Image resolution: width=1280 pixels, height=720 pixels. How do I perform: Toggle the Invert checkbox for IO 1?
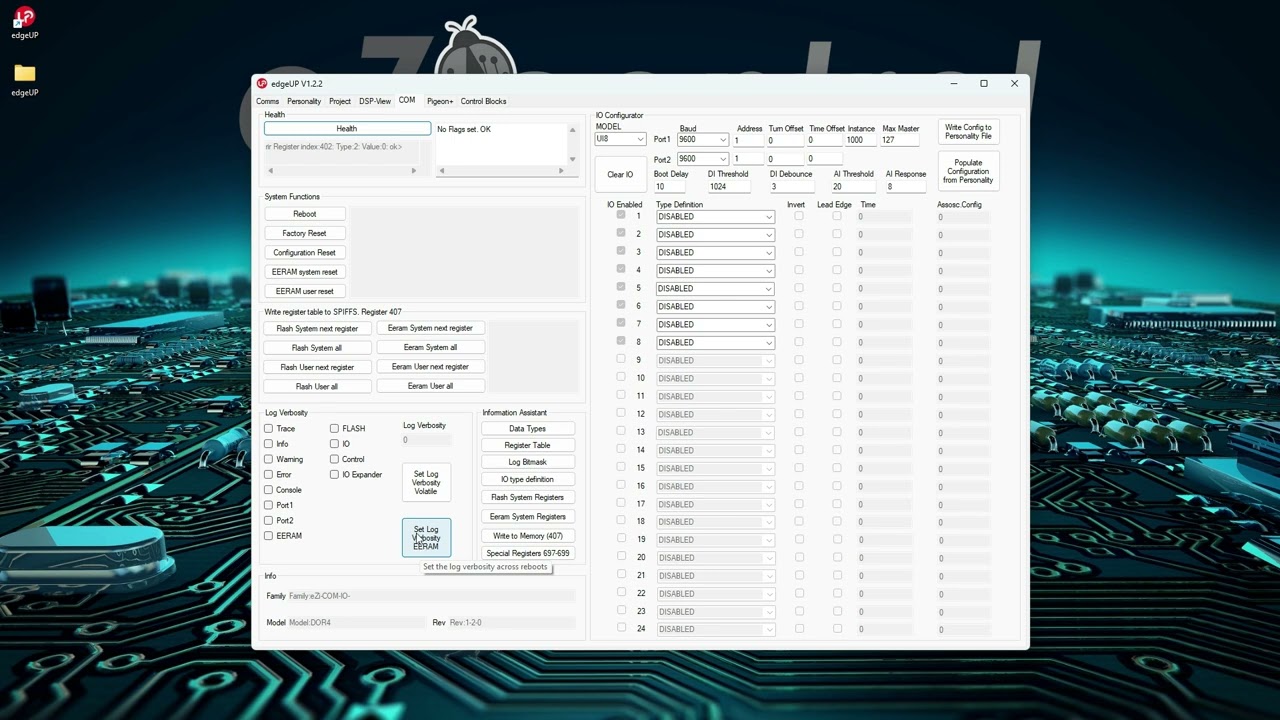(798, 216)
